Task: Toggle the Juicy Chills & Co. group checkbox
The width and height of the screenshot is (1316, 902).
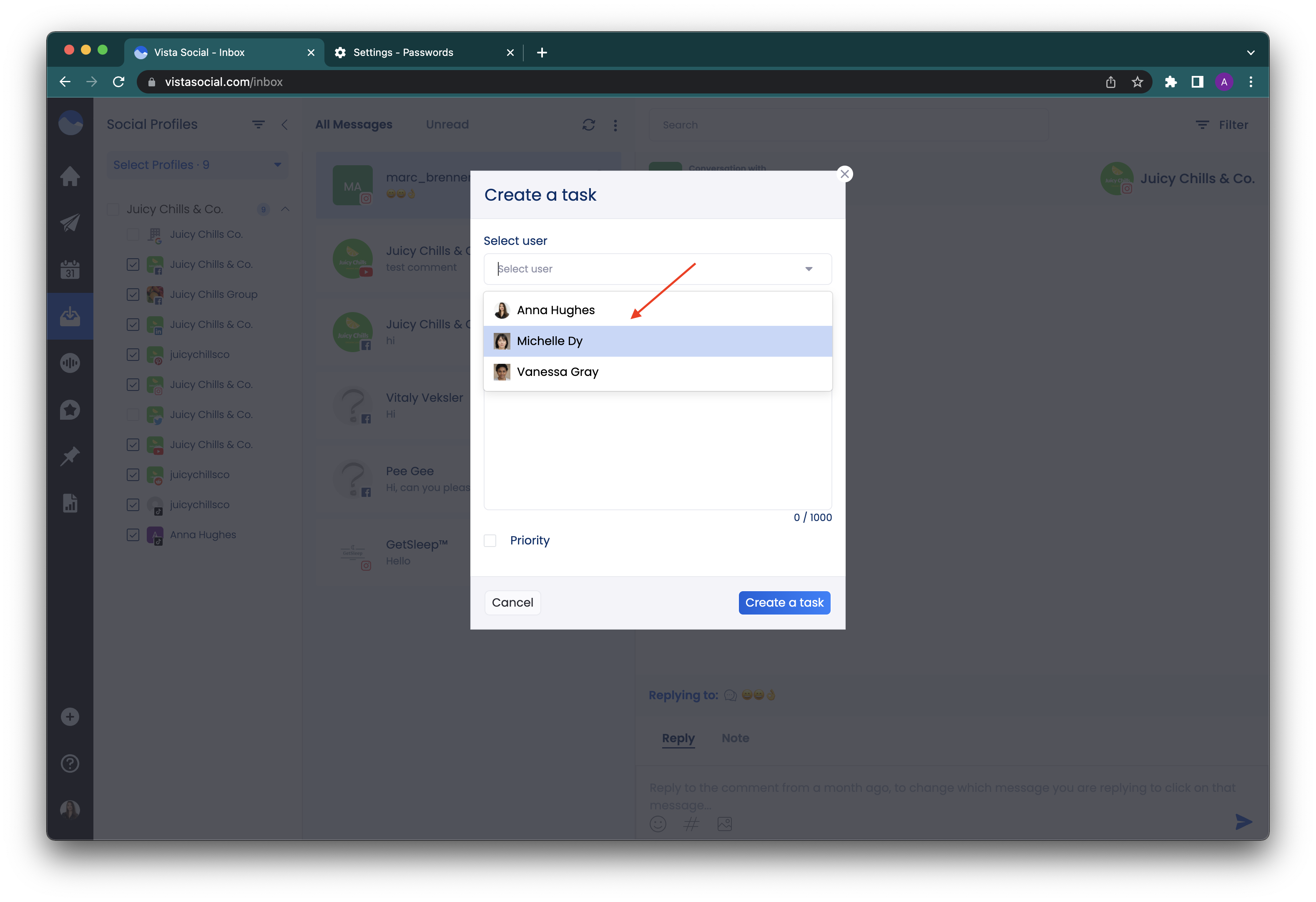Action: (113, 209)
